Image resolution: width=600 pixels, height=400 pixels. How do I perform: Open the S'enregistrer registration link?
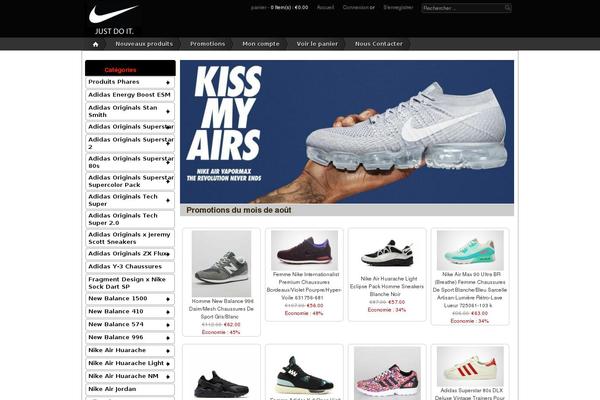[x=398, y=7]
